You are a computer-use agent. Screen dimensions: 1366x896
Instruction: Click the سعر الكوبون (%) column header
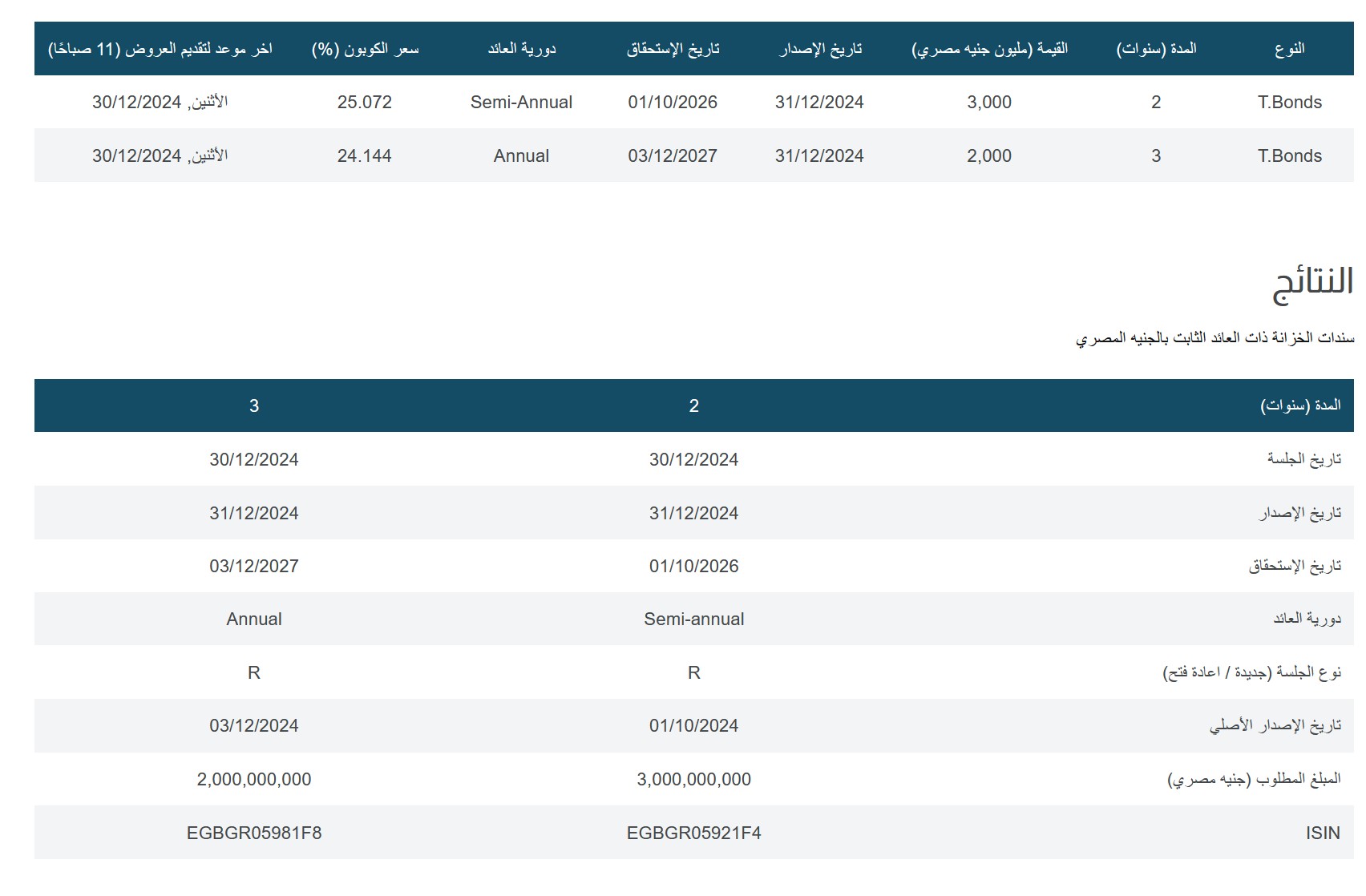pos(365,49)
